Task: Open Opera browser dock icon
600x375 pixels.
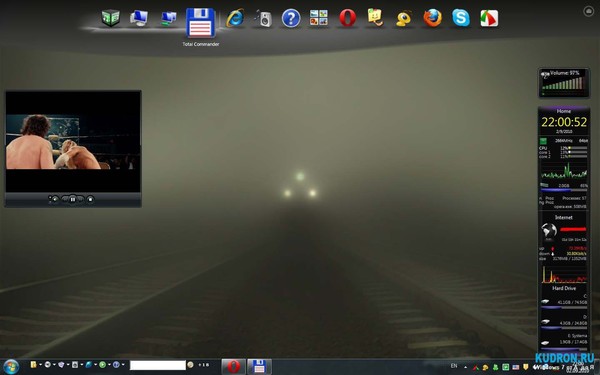Action: [x=347, y=18]
